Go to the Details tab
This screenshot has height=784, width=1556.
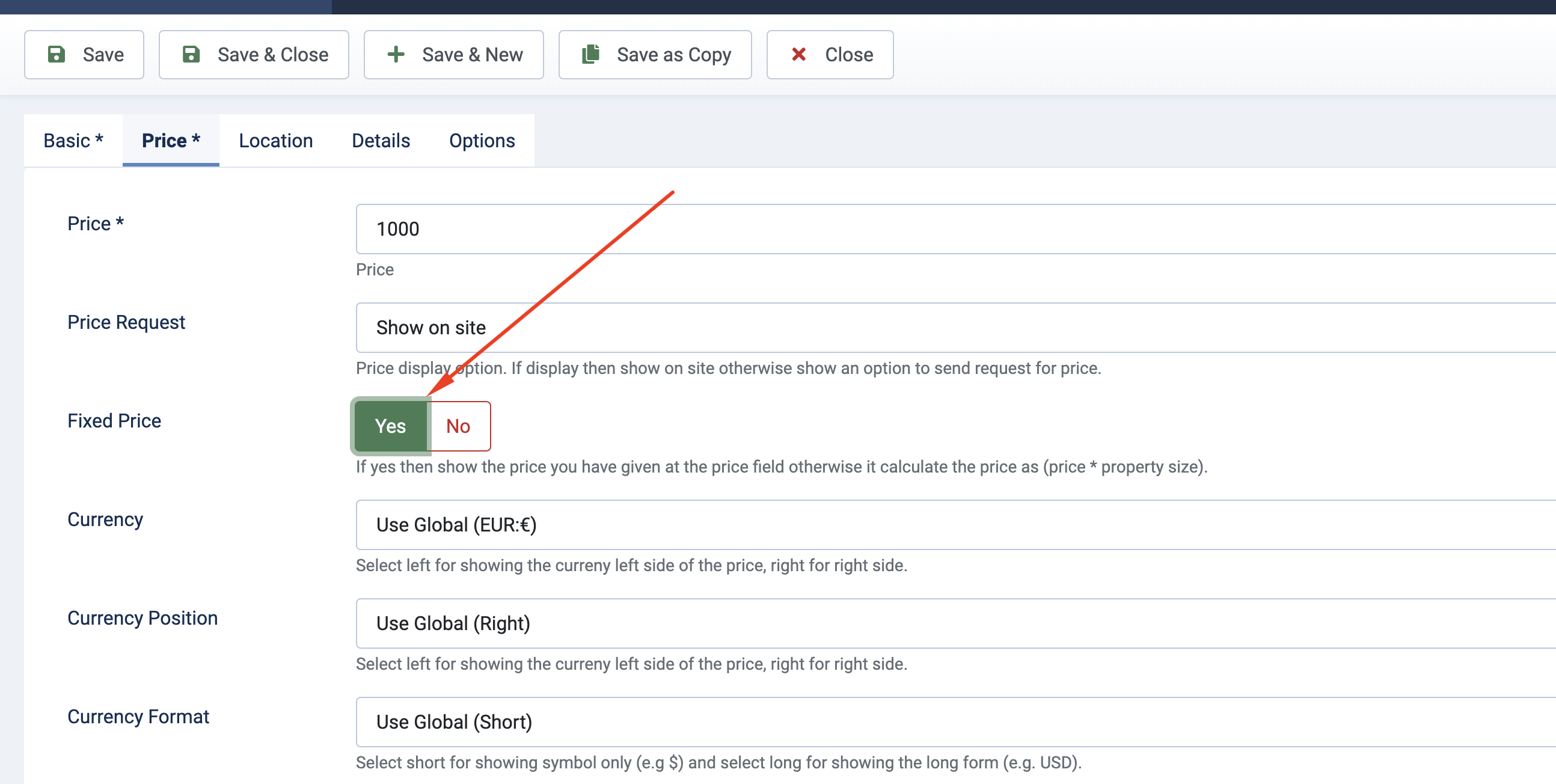[381, 140]
